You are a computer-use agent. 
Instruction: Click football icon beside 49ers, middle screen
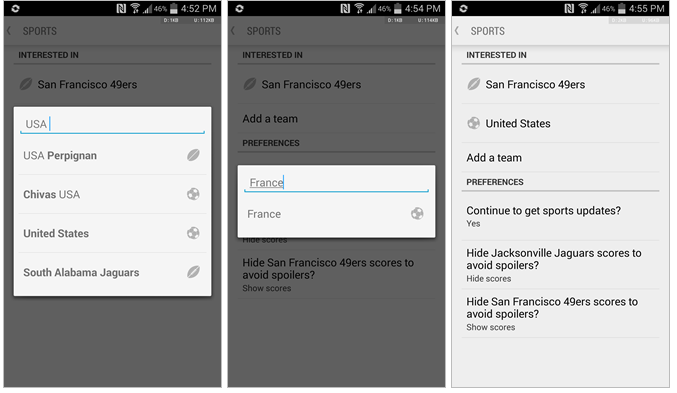(x=250, y=84)
